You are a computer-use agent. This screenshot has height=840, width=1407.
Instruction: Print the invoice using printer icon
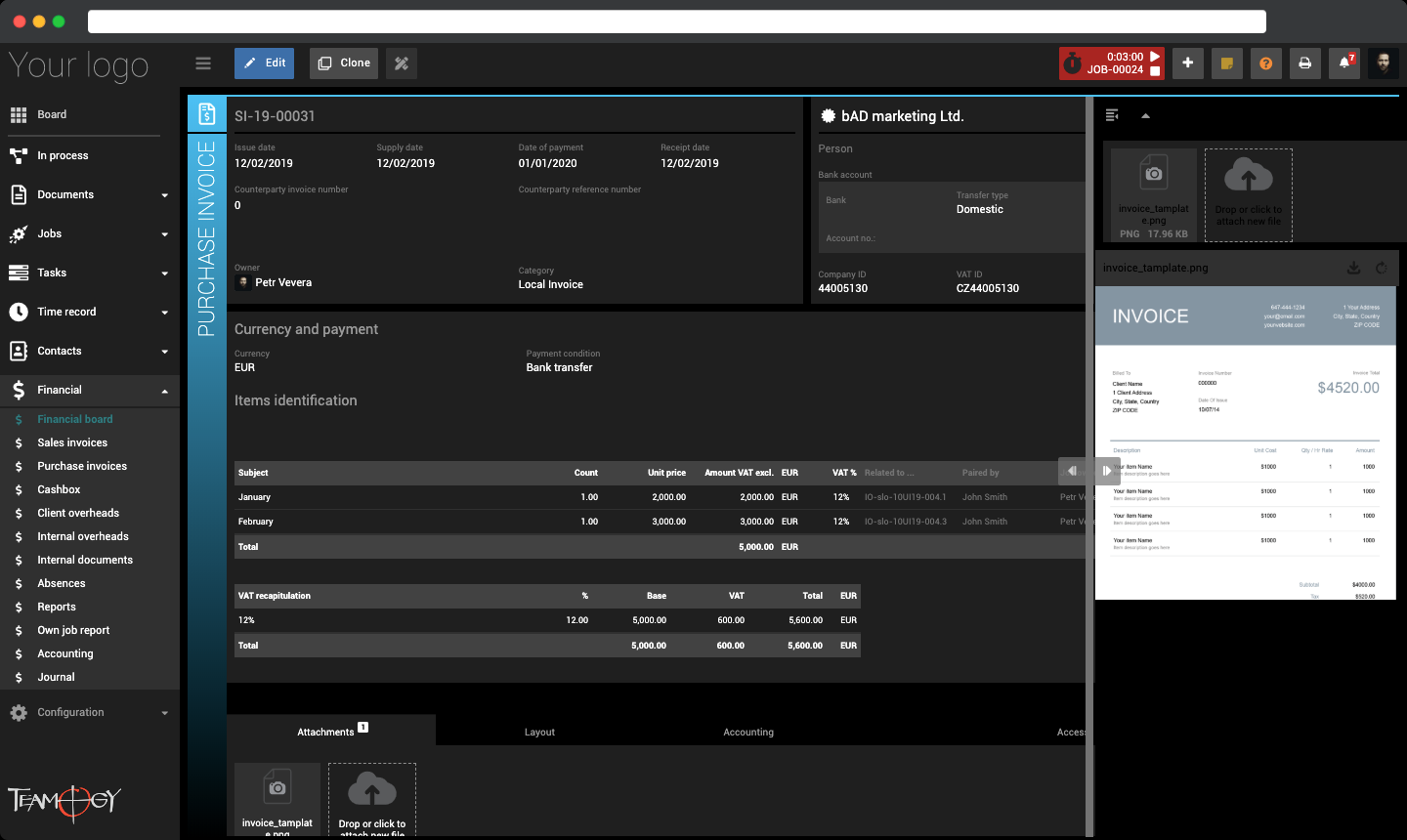1304,63
